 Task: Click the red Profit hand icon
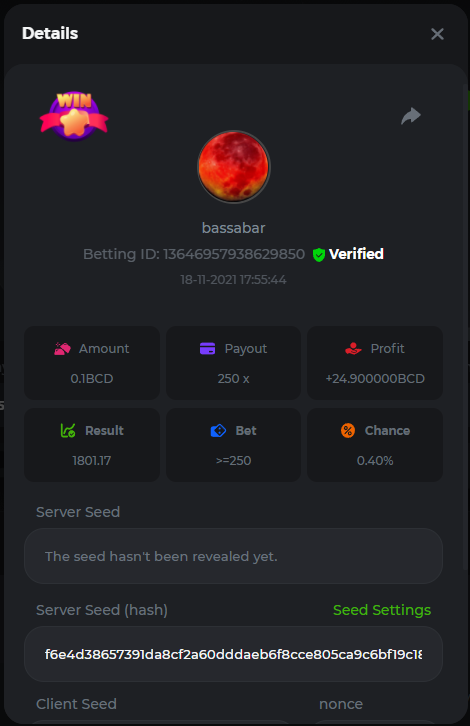tap(353, 349)
